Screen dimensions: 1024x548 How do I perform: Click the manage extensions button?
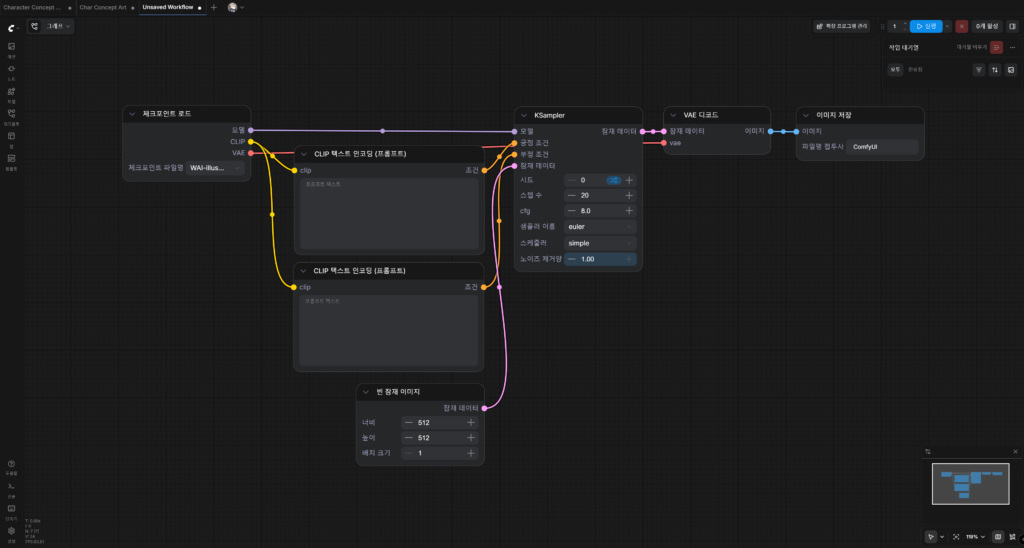pos(841,26)
